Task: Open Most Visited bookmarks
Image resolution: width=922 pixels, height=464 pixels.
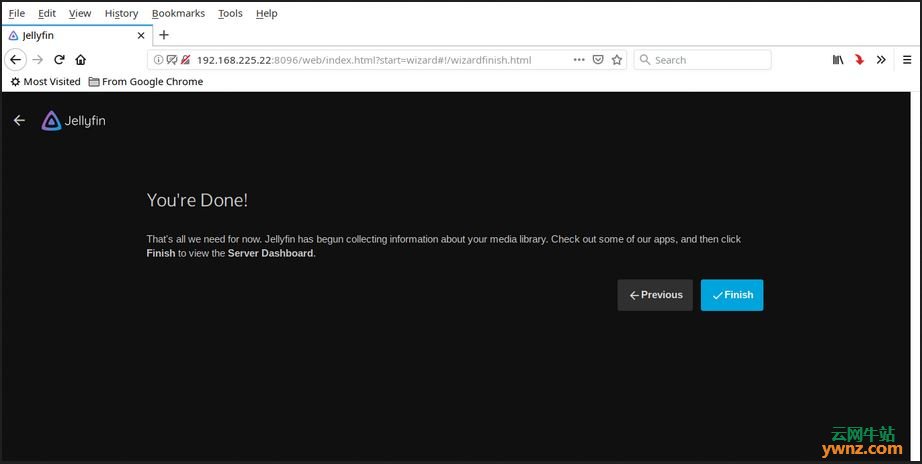Action: pos(45,82)
